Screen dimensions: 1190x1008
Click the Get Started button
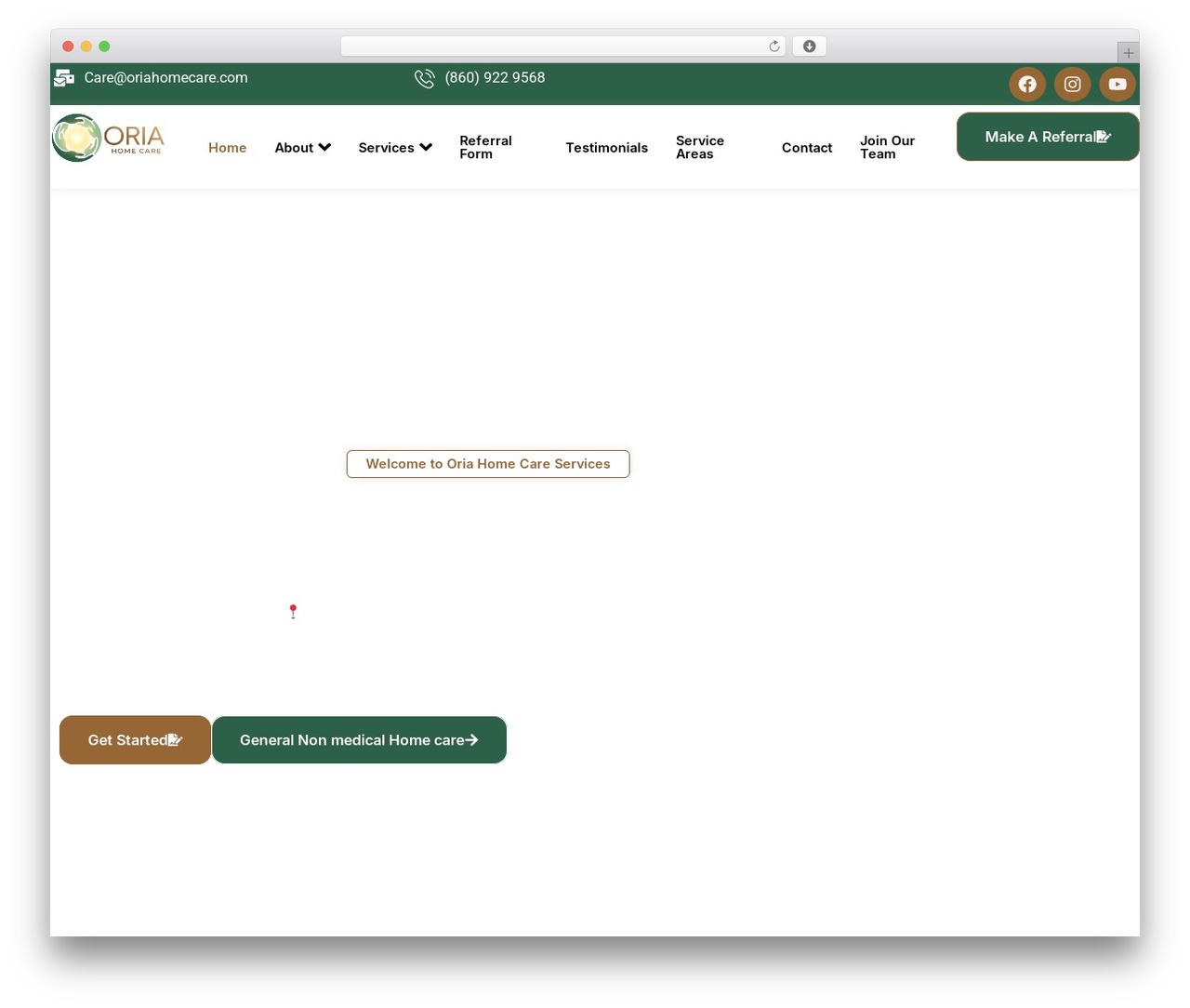(135, 740)
